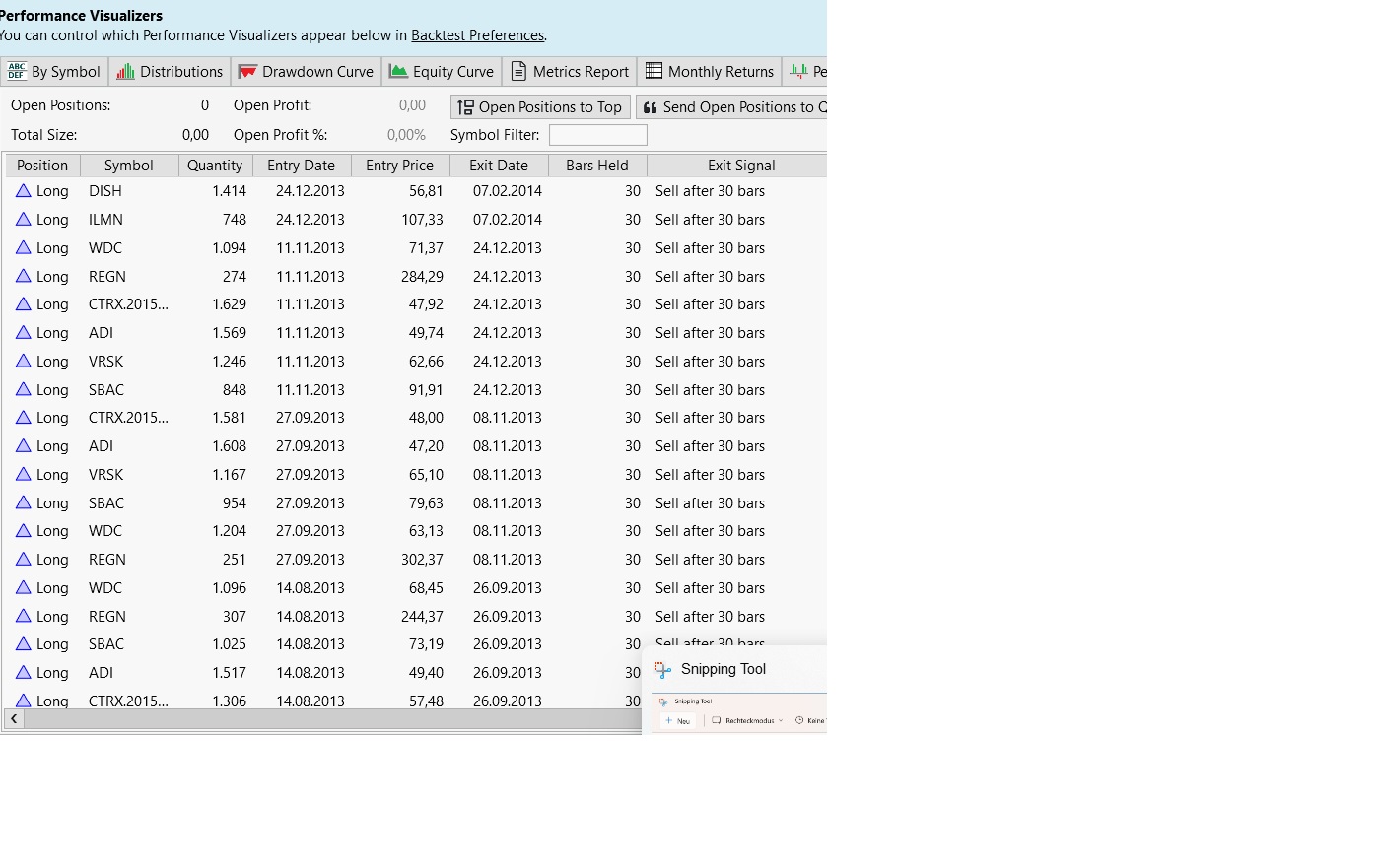The width and height of the screenshot is (1380, 868).
Task: Toggle Open Positions to Top
Action: (540, 107)
